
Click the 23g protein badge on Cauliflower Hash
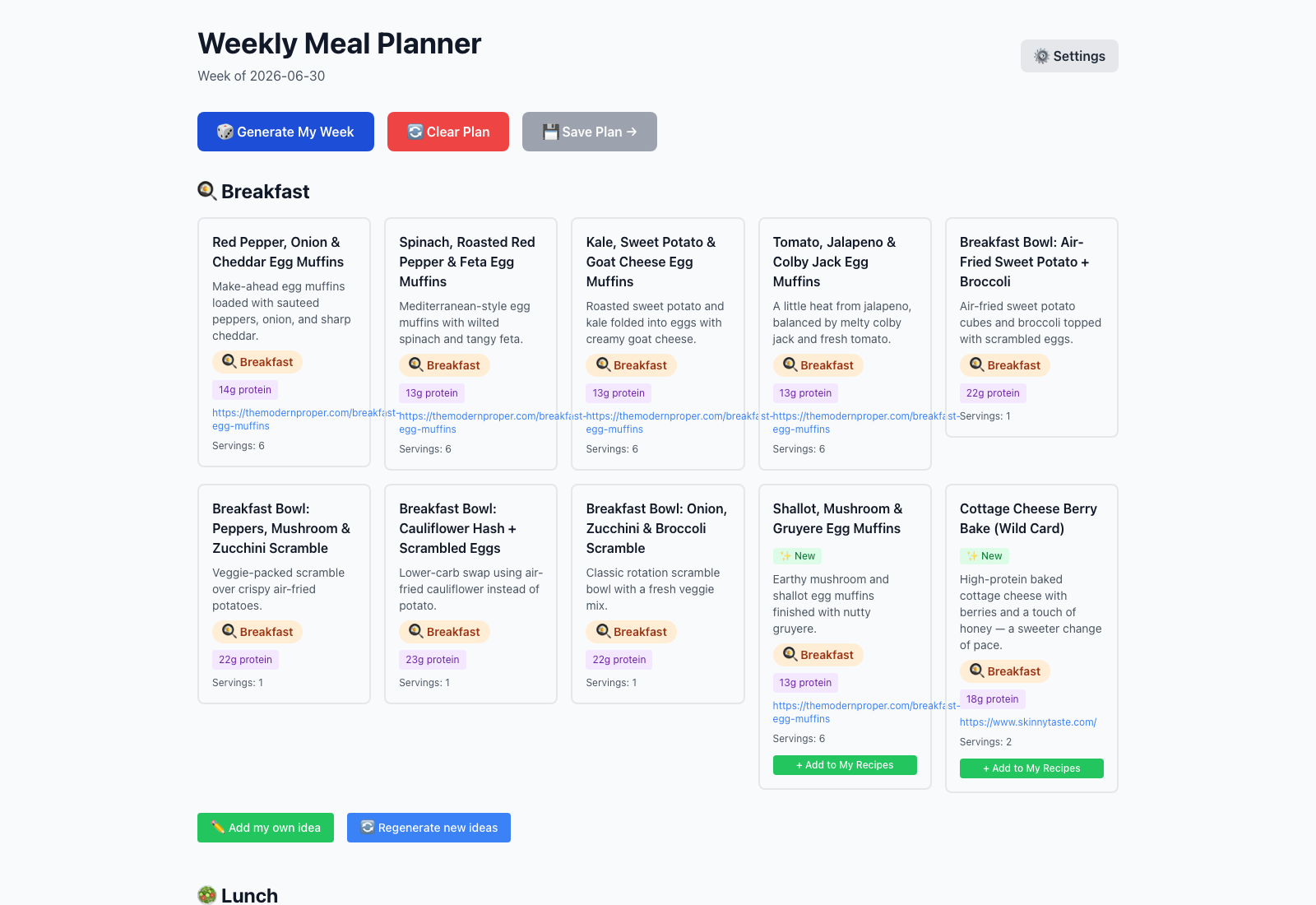click(x=433, y=660)
